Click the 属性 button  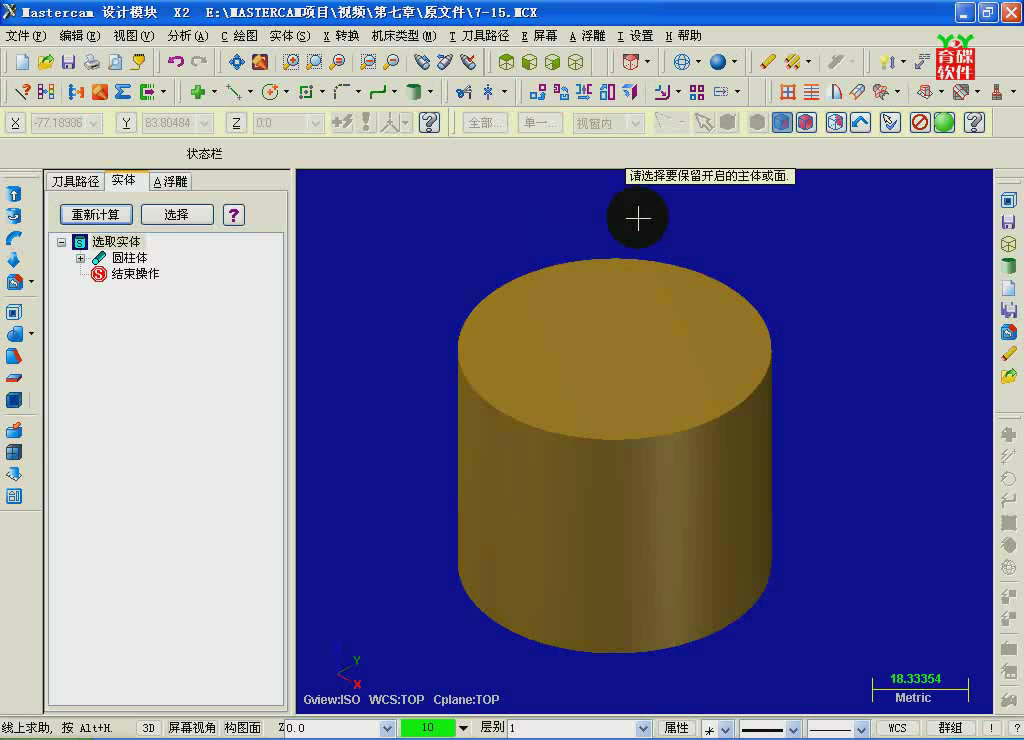[676, 728]
